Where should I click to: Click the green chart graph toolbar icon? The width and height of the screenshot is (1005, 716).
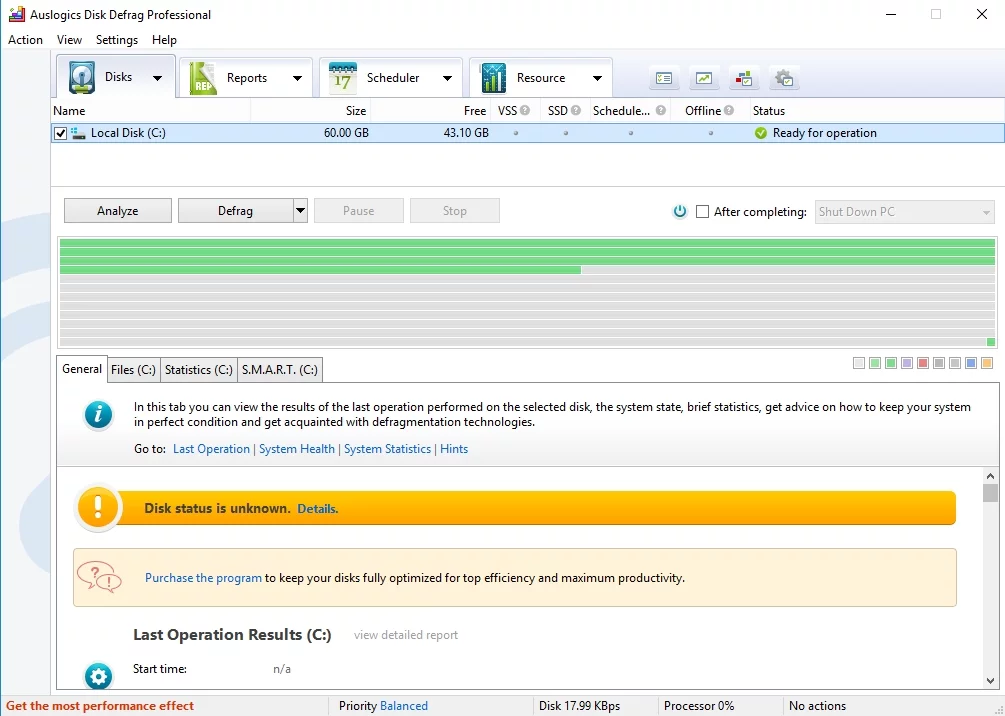tap(704, 78)
